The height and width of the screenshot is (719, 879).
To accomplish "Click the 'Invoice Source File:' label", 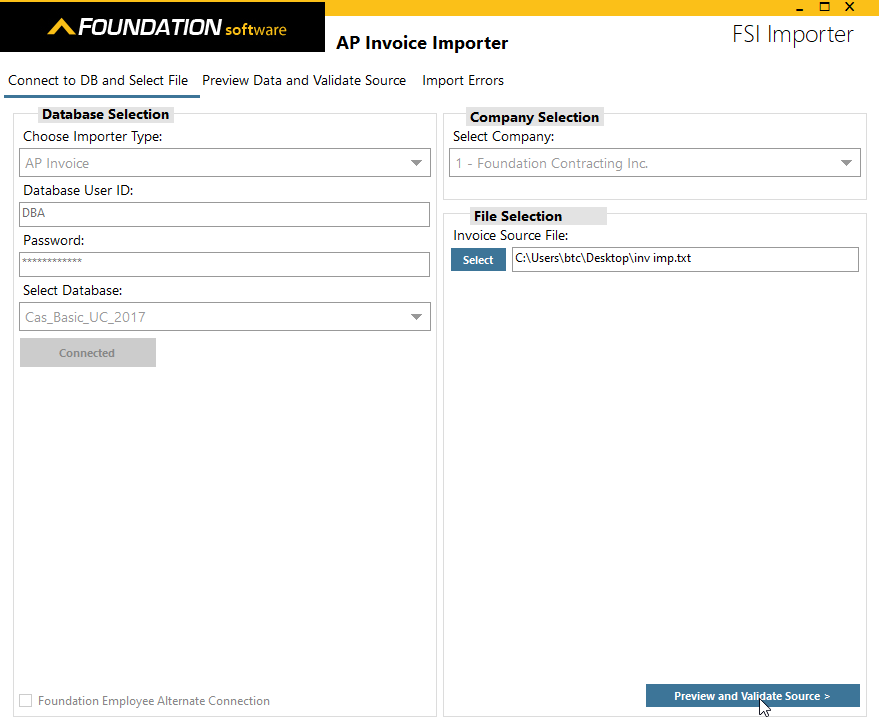I will [511, 235].
